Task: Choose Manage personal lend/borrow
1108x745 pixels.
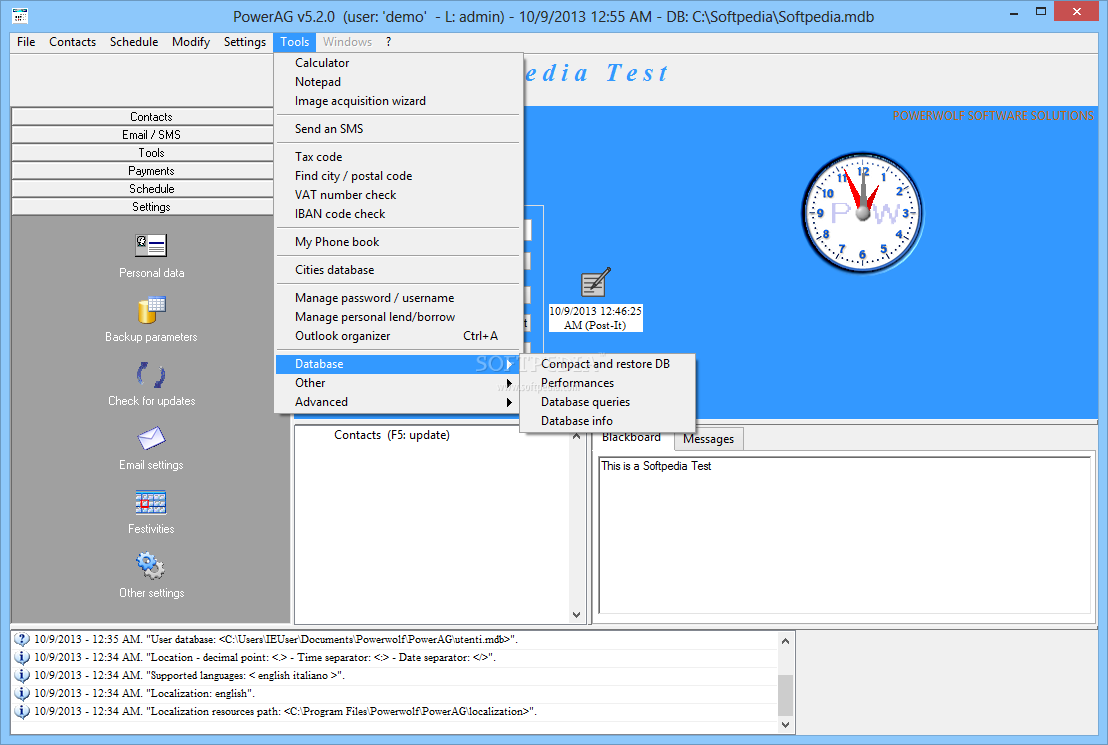Action: (x=398, y=317)
